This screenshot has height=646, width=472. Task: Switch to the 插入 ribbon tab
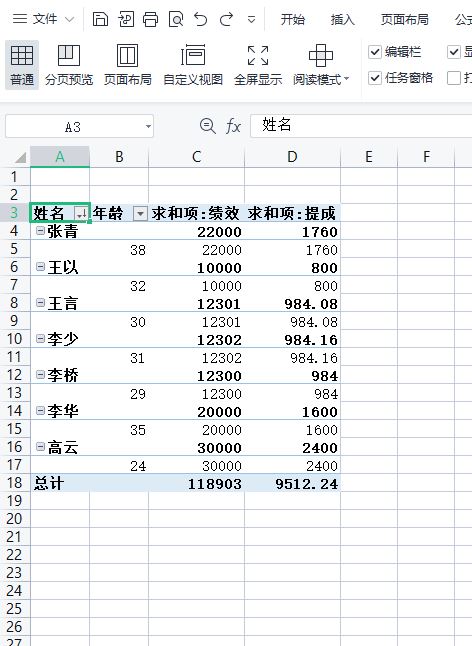(343, 19)
